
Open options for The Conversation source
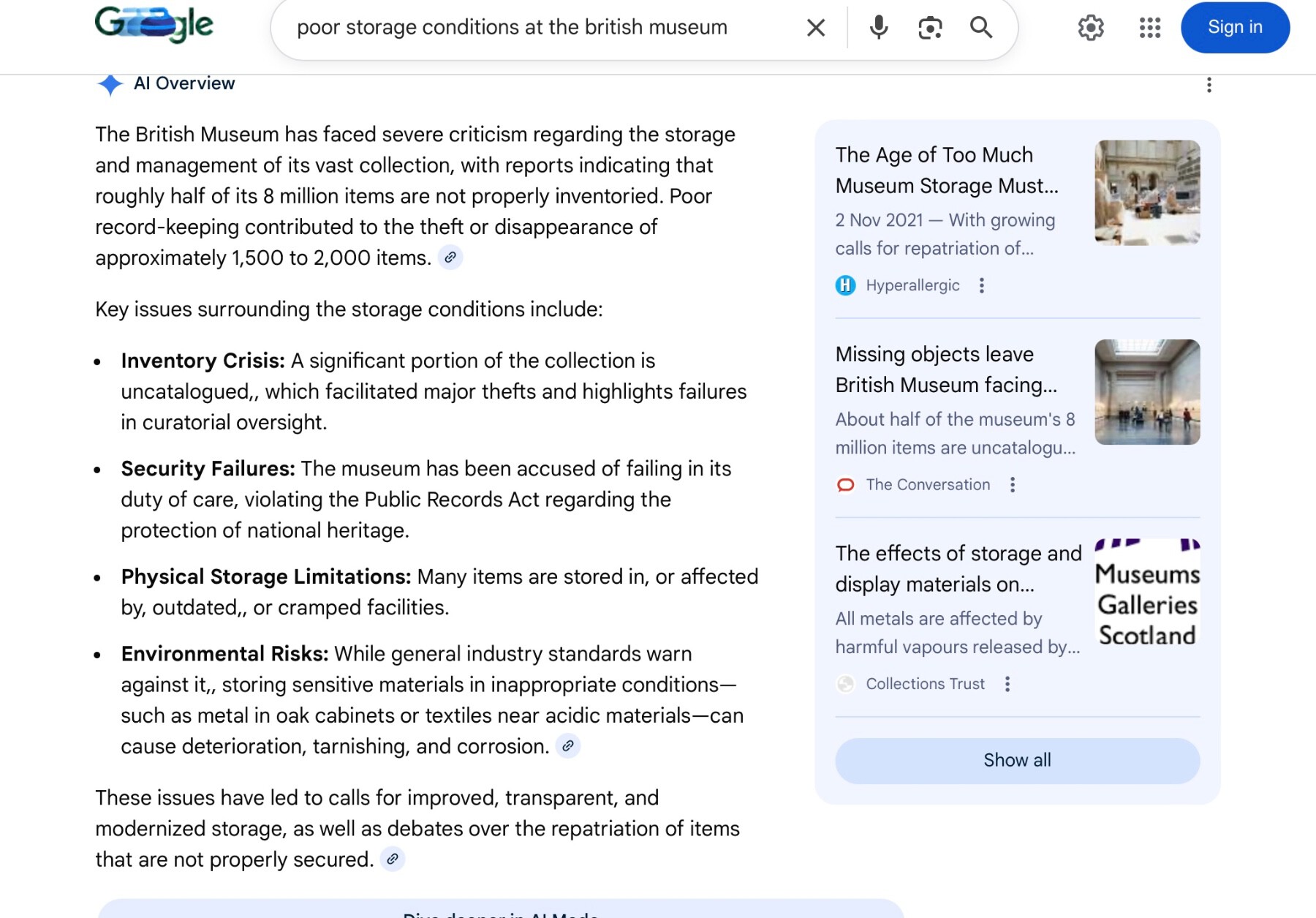(x=1013, y=485)
